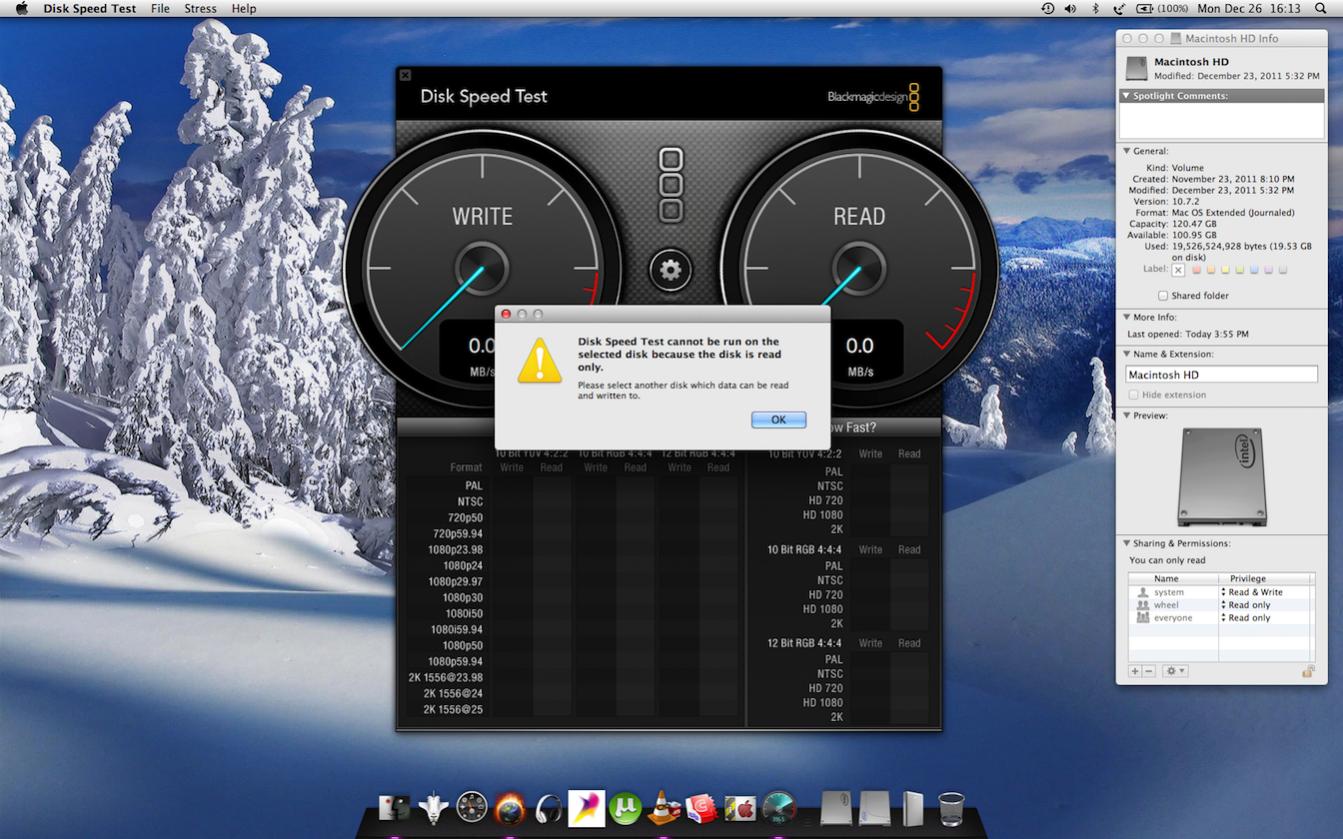The image size is (1343, 839).
Task: Click OK in the read-only warning dialog
Action: coord(778,420)
